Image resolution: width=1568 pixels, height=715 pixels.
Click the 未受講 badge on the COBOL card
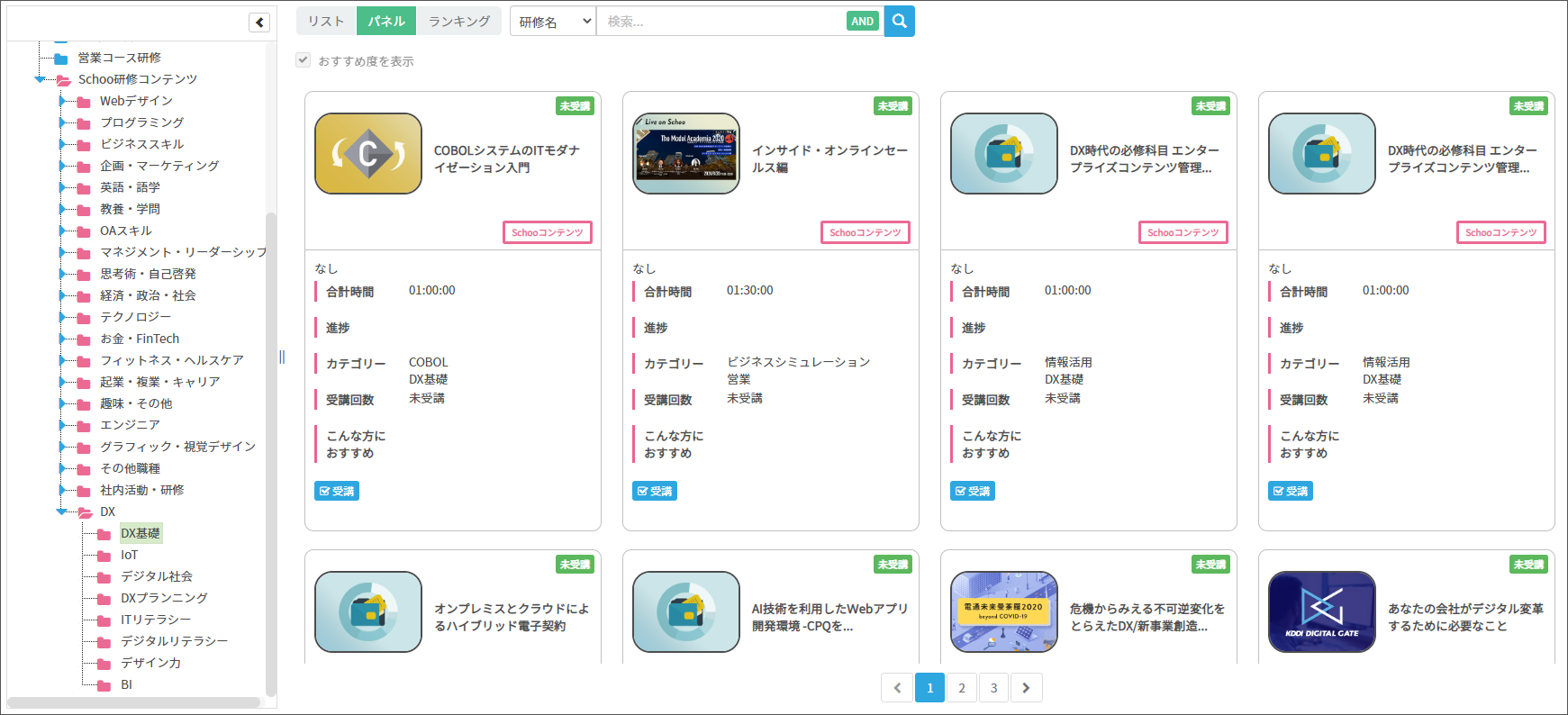point(575,106)
